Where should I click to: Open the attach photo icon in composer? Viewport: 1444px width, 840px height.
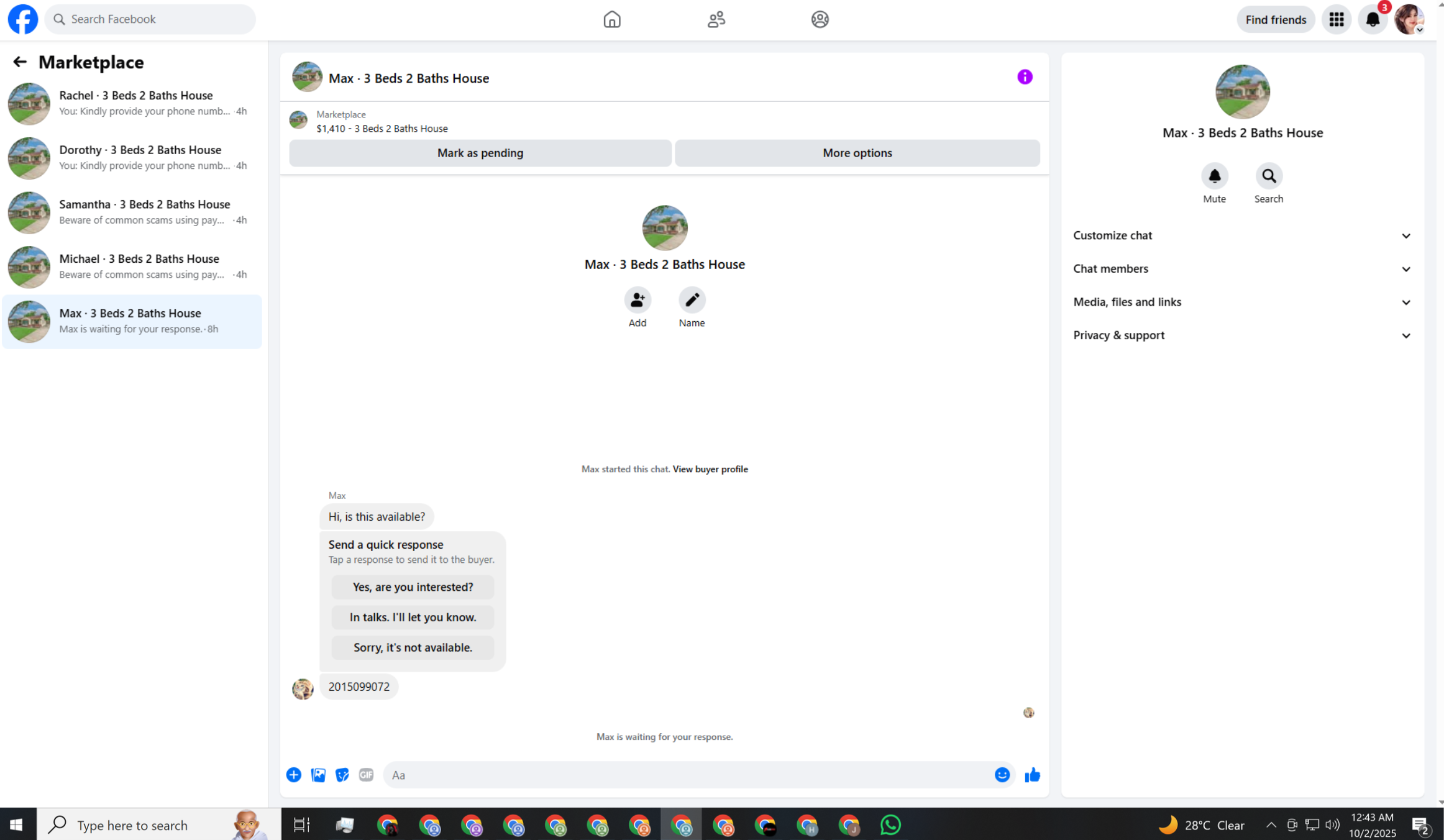pyautogui.click(x=318, y=775)
